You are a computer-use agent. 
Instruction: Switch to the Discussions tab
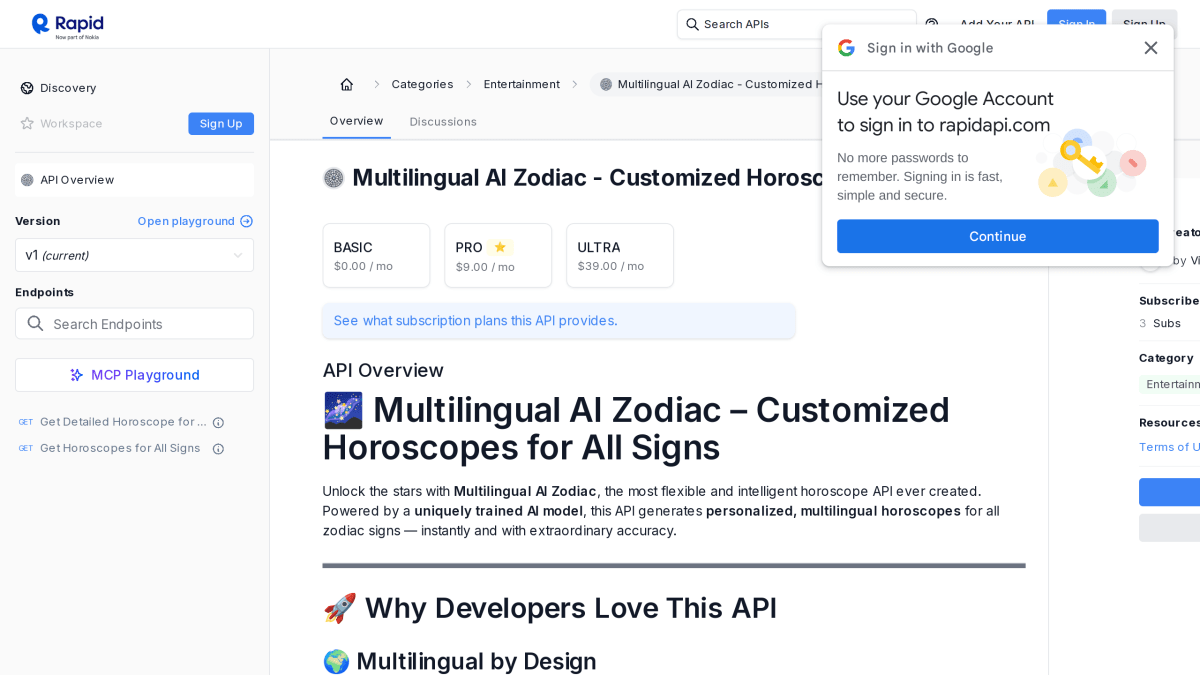[443, 122]
